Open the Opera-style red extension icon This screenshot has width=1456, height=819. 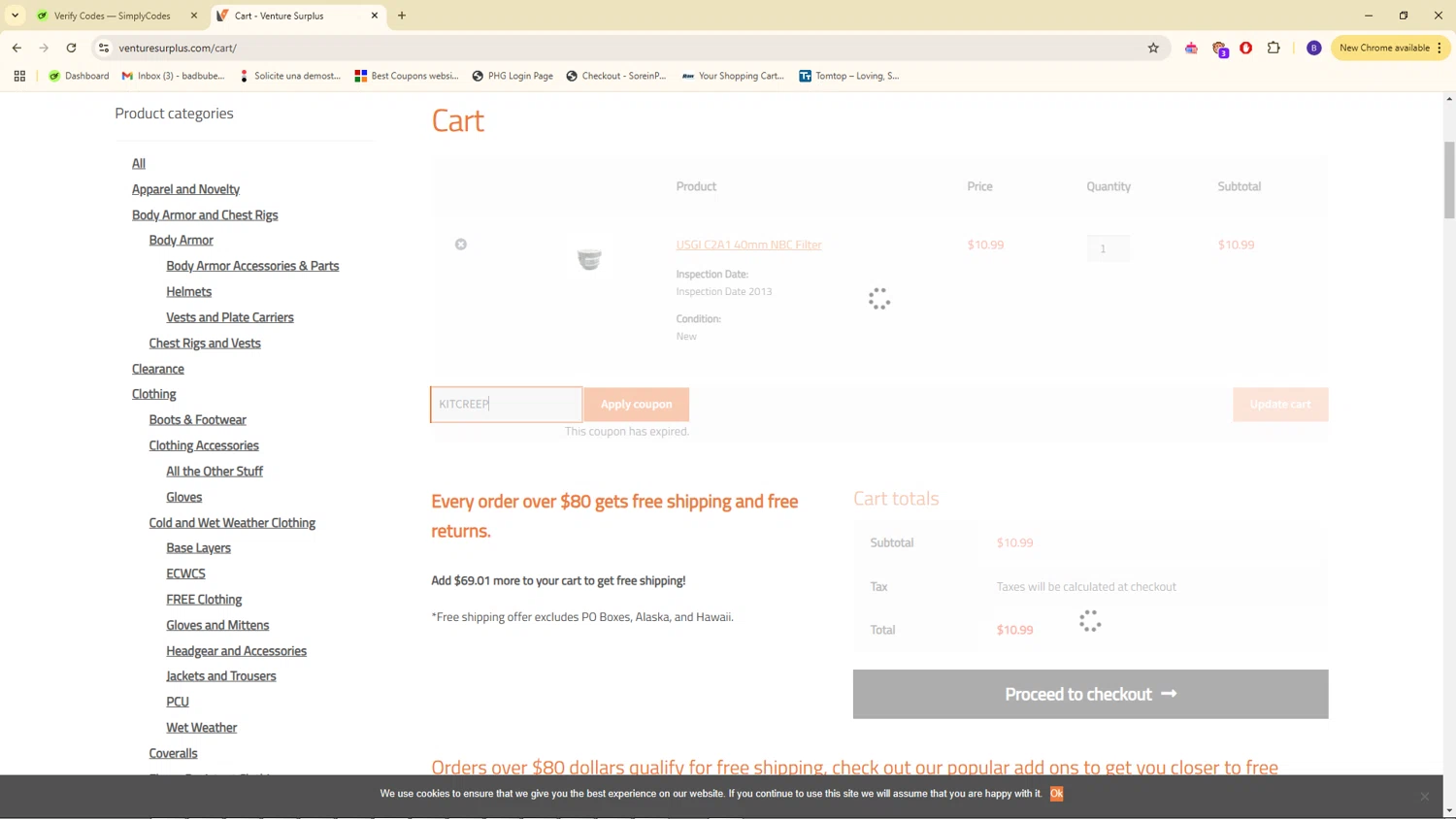tap(1245, 48)
